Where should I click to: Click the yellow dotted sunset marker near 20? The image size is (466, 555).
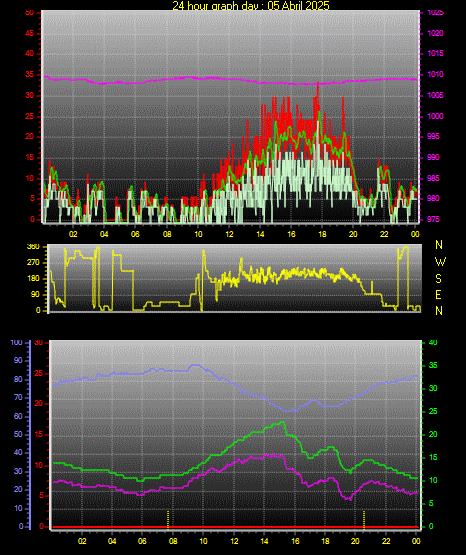tap(364, 520)
